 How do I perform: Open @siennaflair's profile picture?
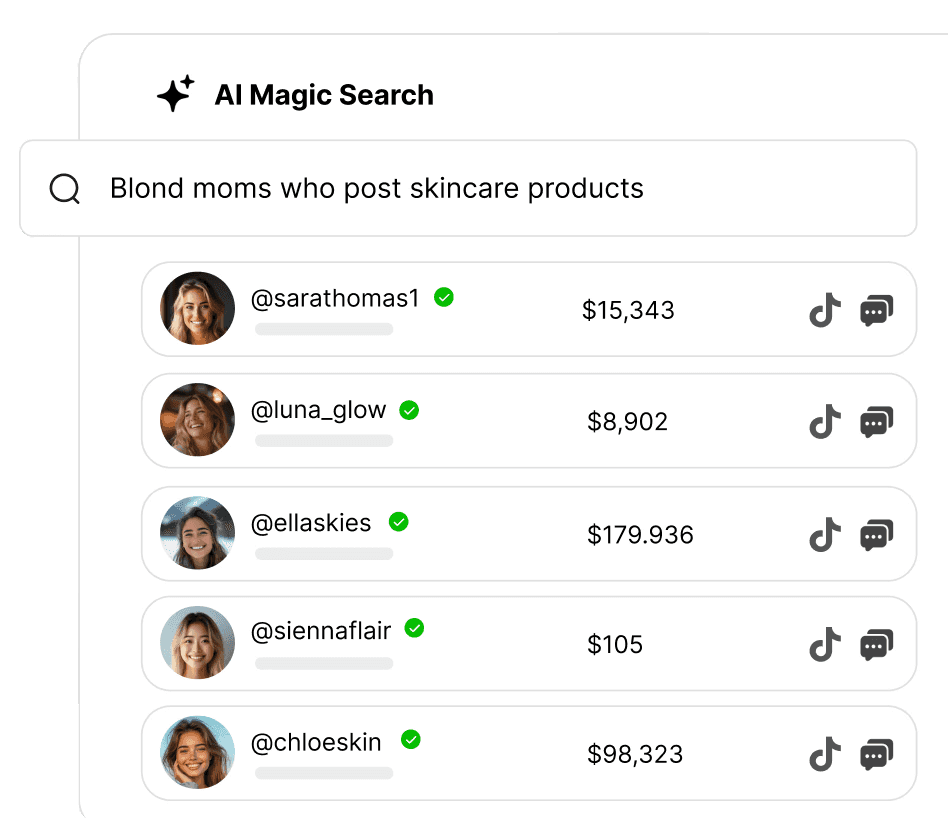pyautogui.click(x=197, y=644)
